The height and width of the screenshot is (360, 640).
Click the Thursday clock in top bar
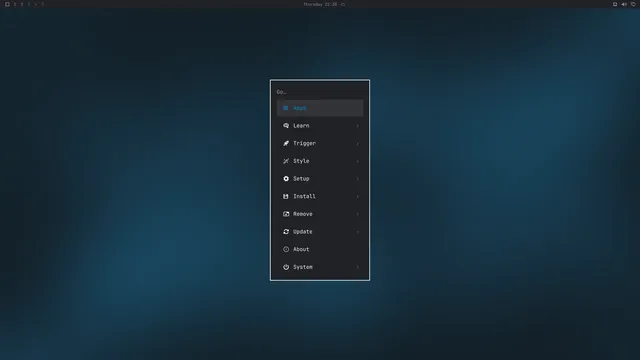[x=320, y=4]
